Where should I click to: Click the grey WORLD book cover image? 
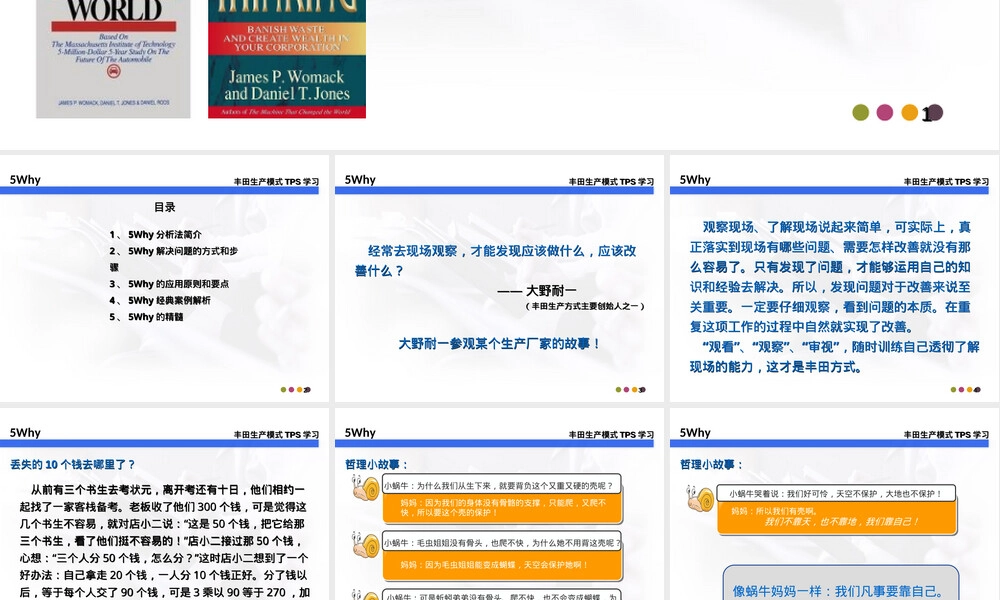113,59
